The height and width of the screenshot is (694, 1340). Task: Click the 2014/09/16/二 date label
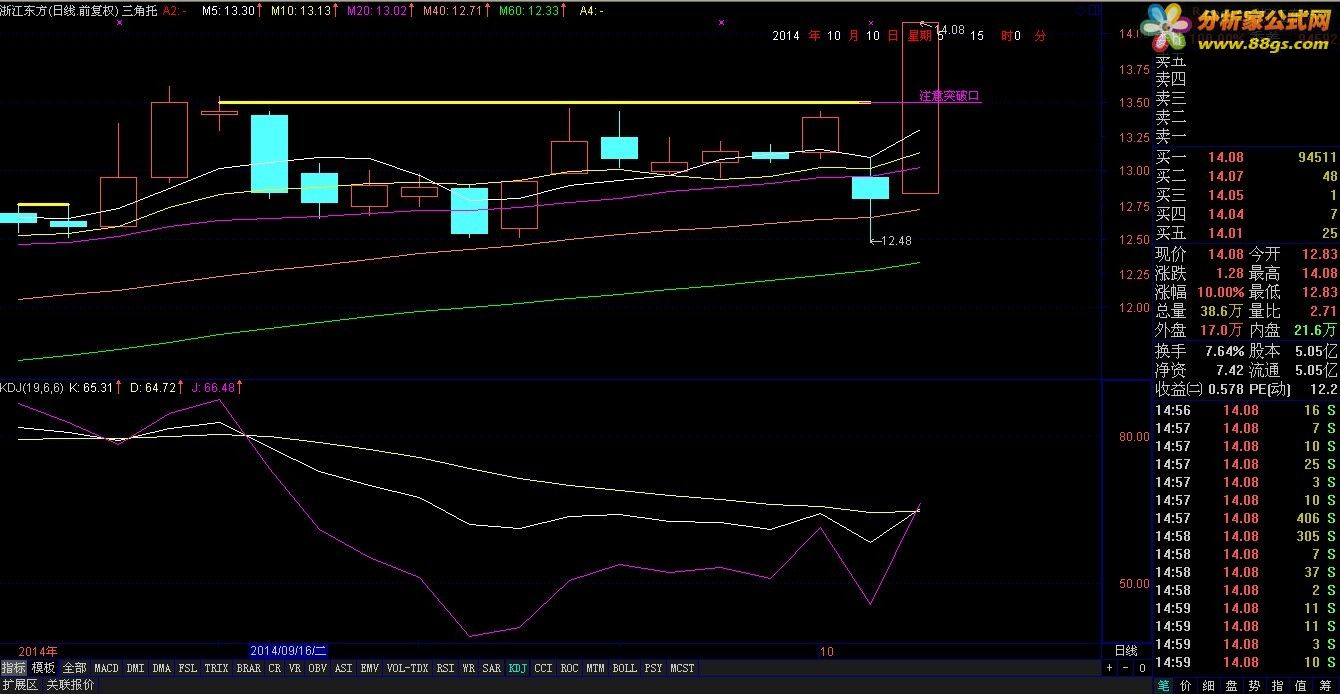pyautogui.click(x=288, y=651)
